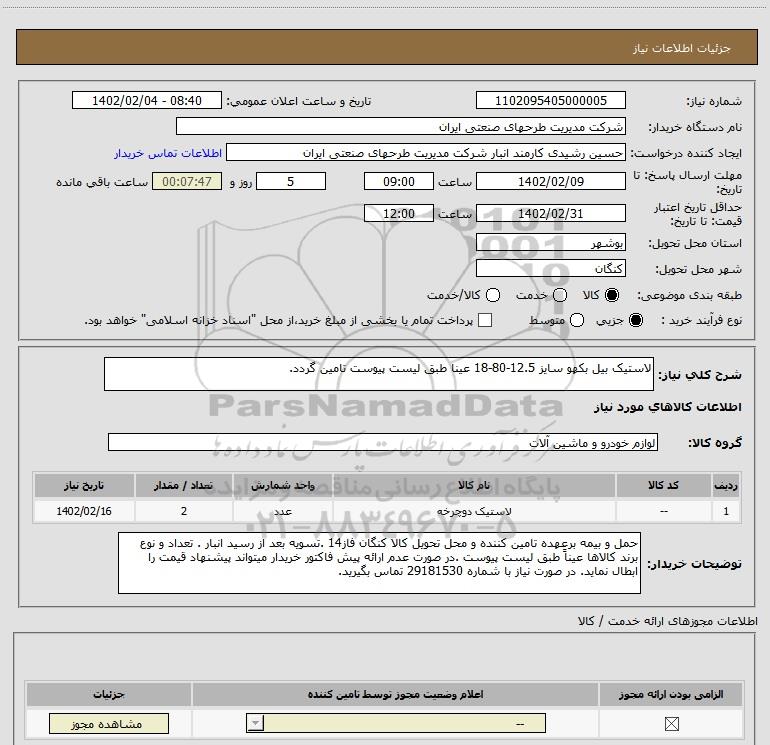Select the خدمت radio button
Image resolution: width=770 pixels, height=745 pixels.
(x=560, y=295)
